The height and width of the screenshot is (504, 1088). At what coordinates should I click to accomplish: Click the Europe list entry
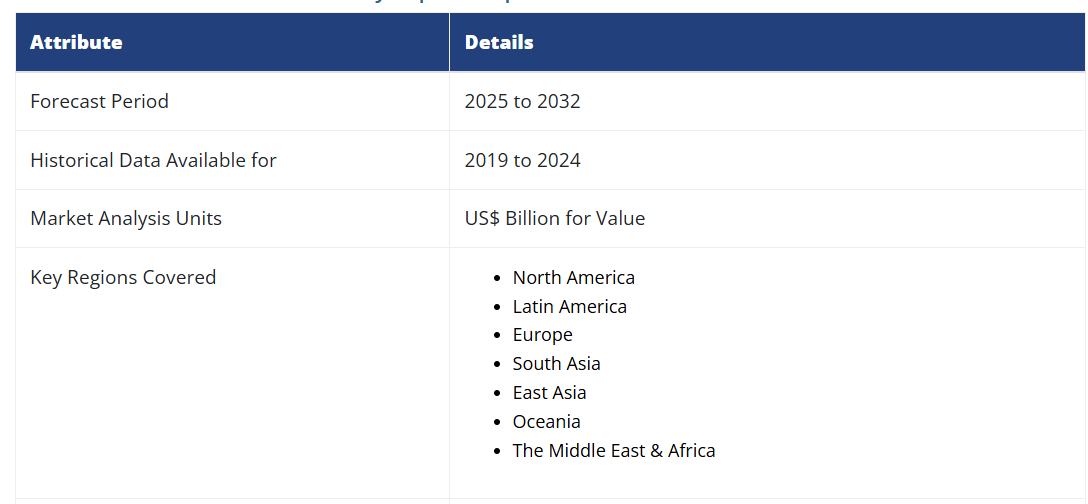[x=542, y=335]
